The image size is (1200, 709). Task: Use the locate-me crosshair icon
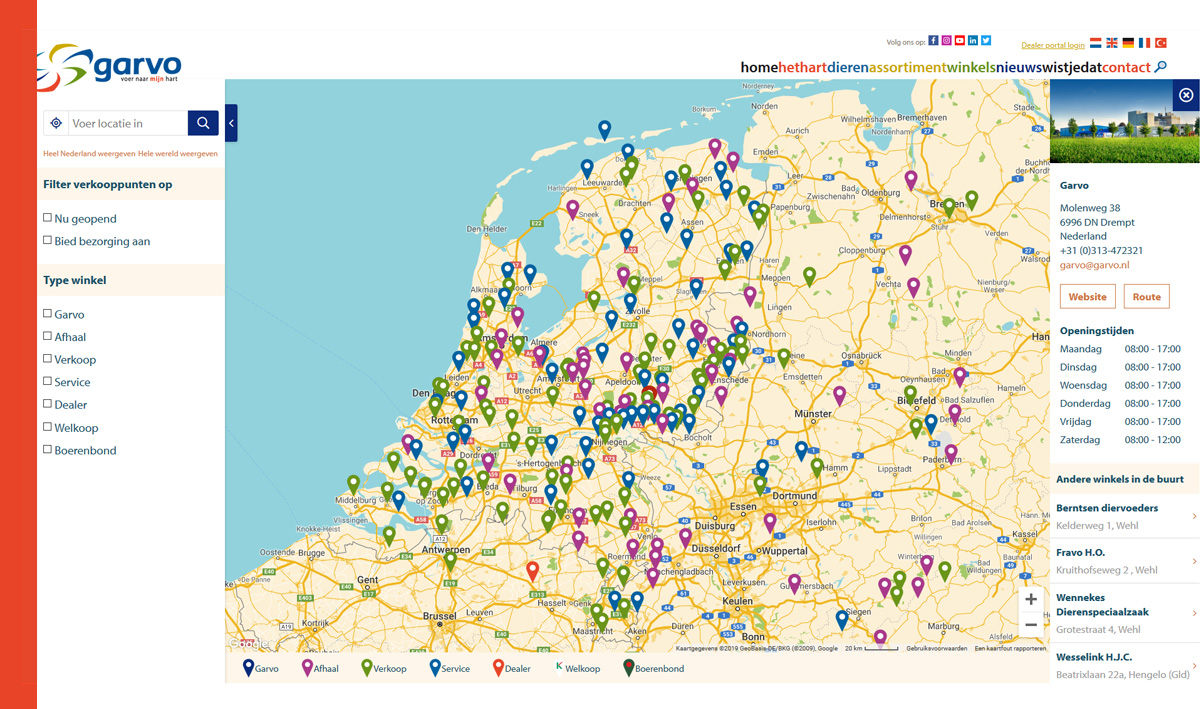pos(56,123)
